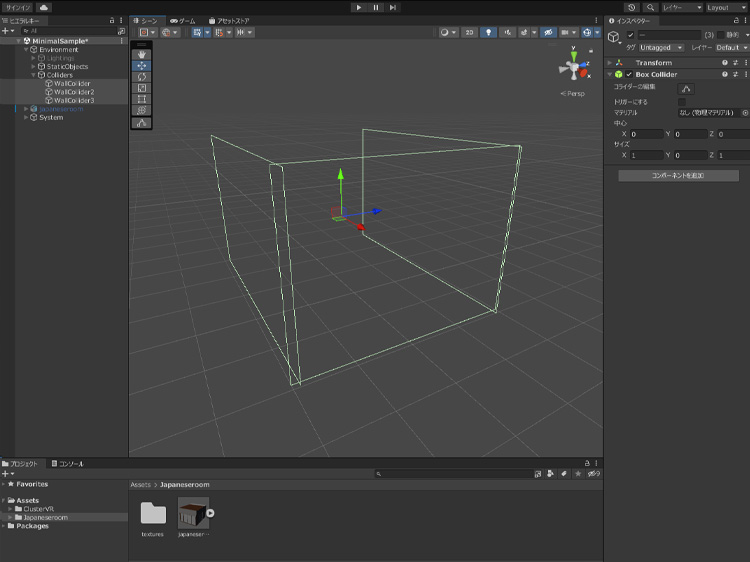Toggle scene lighting bulb icon

click(x=489, y=32)
